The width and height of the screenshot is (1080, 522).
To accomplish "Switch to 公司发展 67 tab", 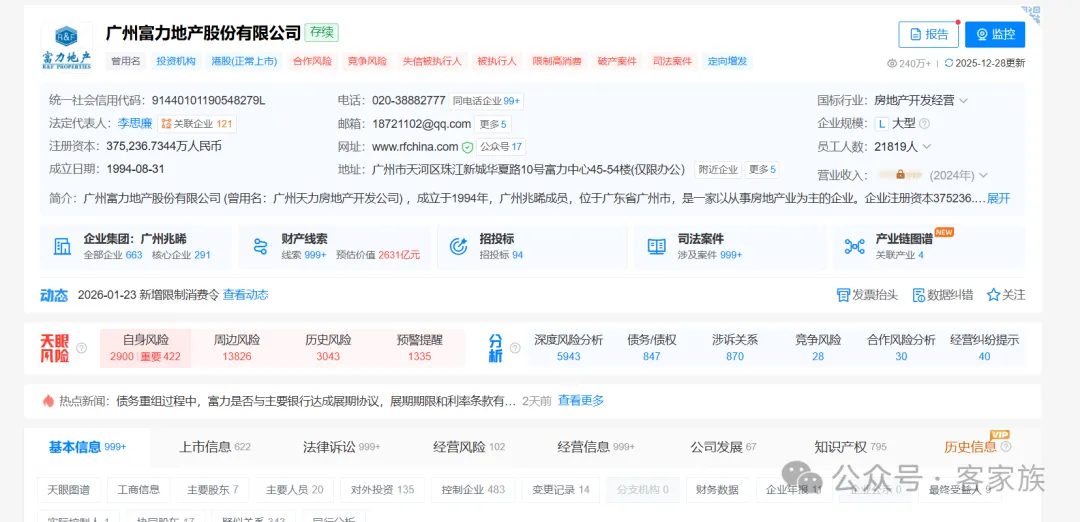I will point(723,447).
